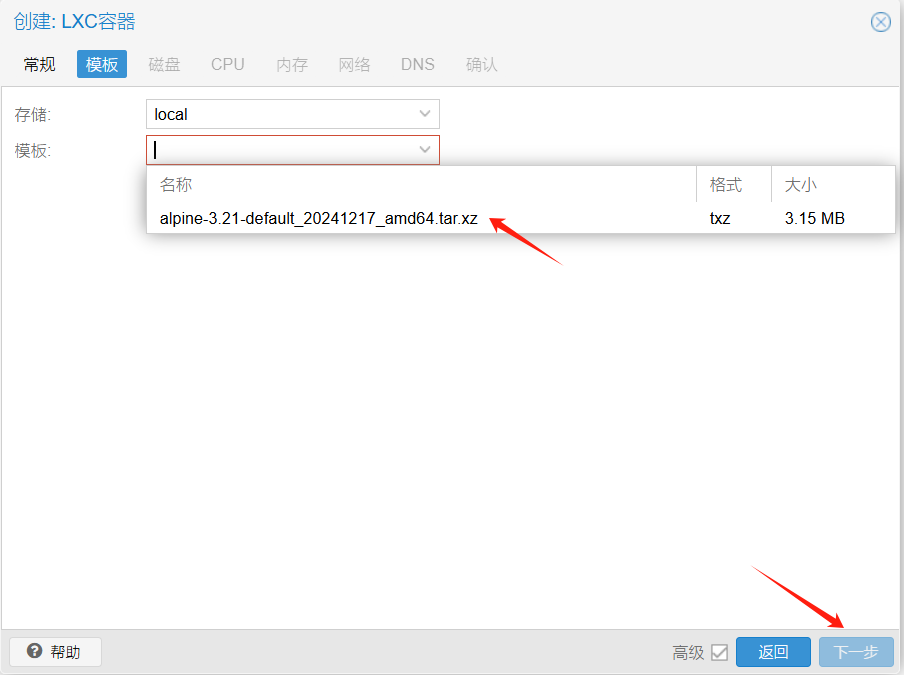
Task: Open the 磁盘 tab
Action: pos(164,64)
